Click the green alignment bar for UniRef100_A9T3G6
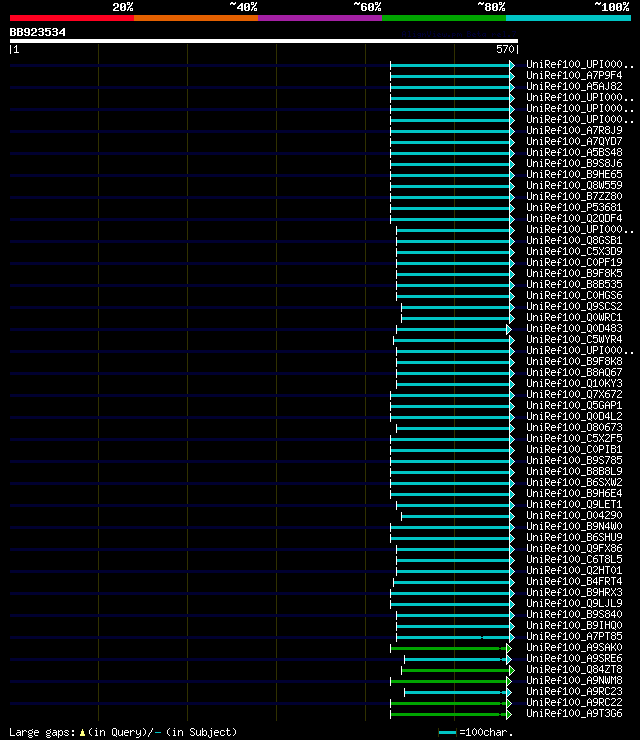This screenshot has height=740, width=640. 451,714
